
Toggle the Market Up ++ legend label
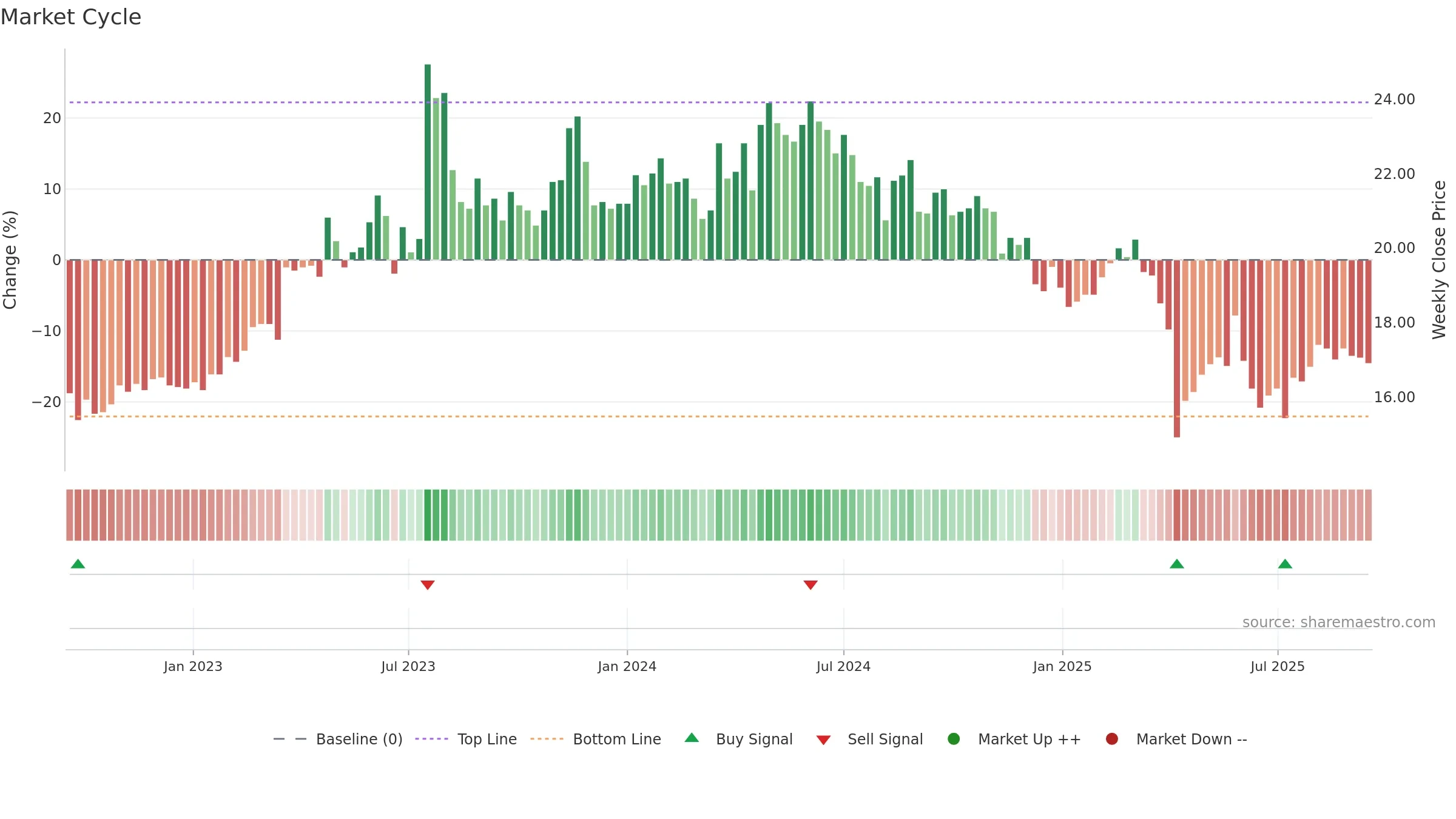pyautogui.click(x=1030, y=739)
